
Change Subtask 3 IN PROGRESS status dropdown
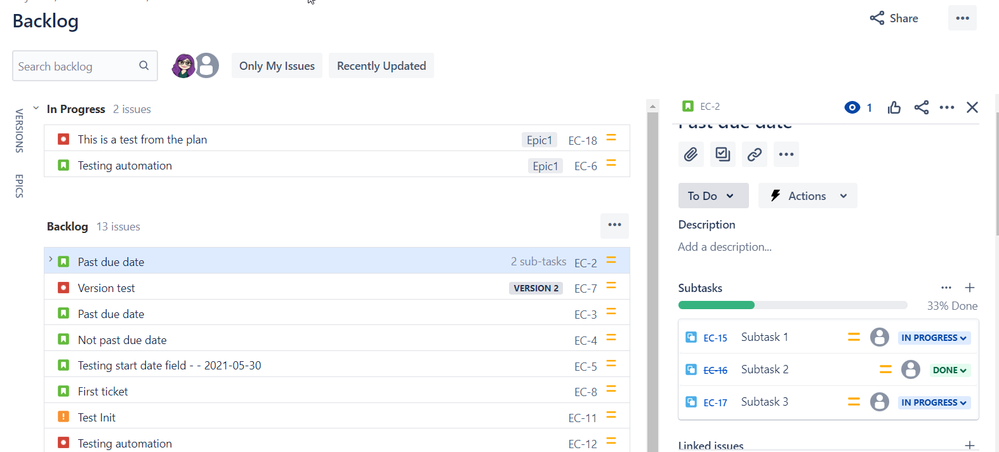click(935, 402)
